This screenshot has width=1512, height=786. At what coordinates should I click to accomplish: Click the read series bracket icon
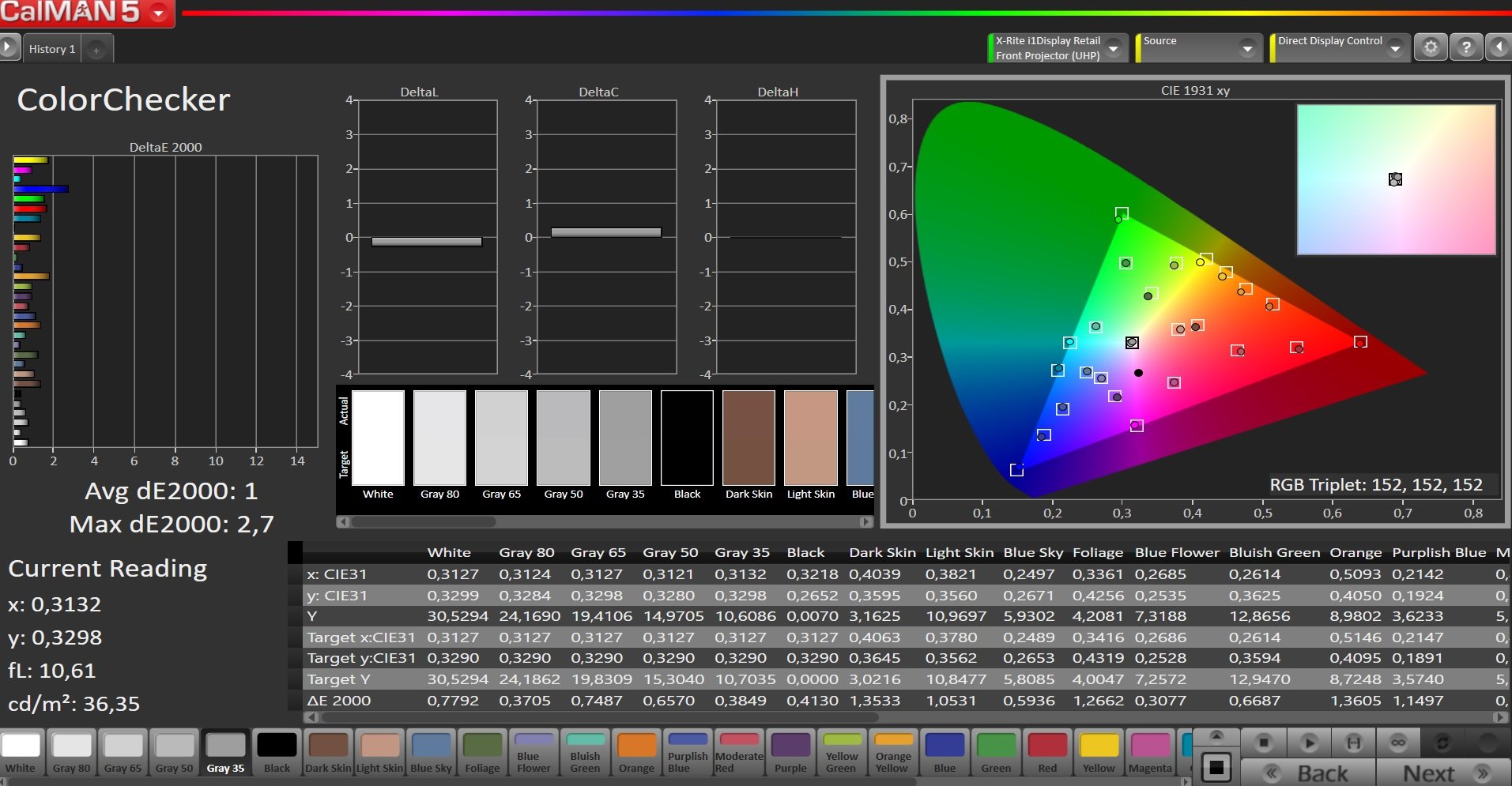tap(1354, 743)
